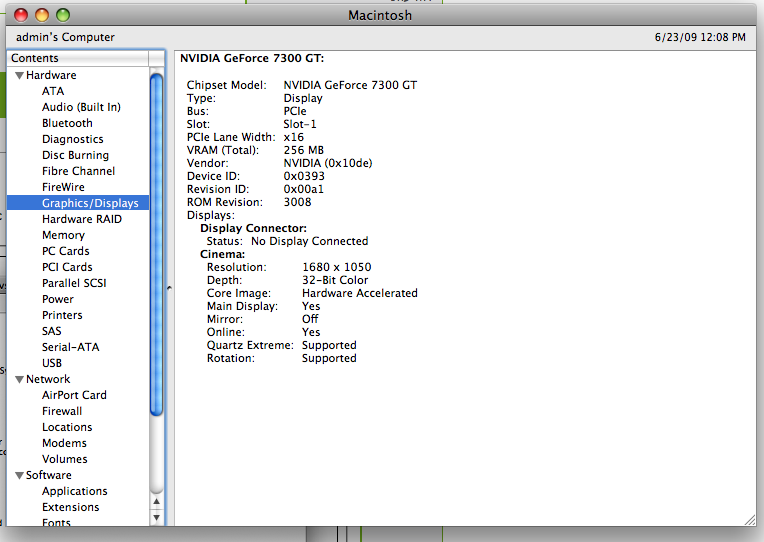Collapse the Software category triangle
Image resolution: width=764 pixels, height=542 pixels.
19,476
